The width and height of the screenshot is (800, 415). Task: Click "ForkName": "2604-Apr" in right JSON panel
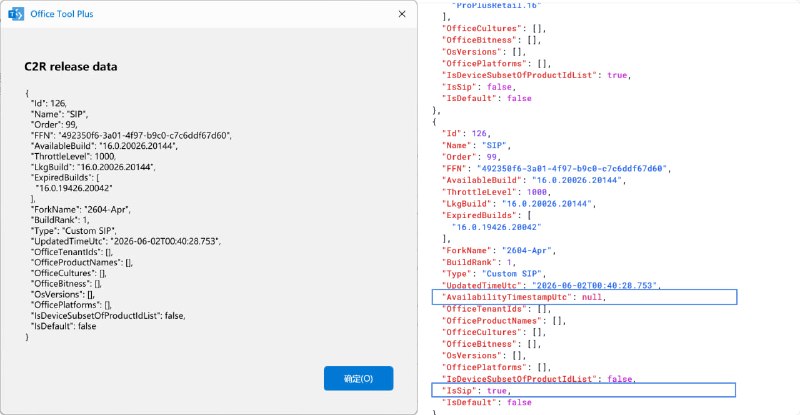pyautogui.click(x=498, y=250)
